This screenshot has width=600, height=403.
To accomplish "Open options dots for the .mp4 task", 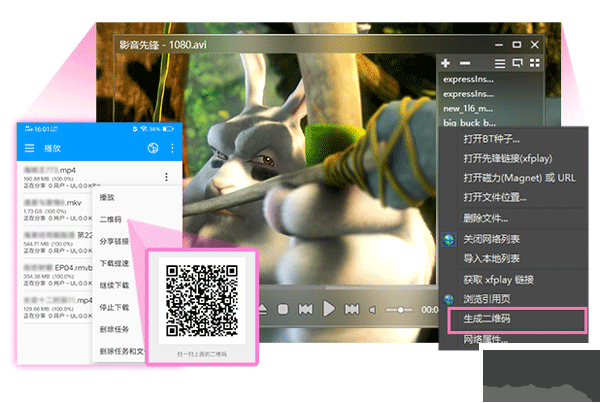I will (x=166, y=176).
